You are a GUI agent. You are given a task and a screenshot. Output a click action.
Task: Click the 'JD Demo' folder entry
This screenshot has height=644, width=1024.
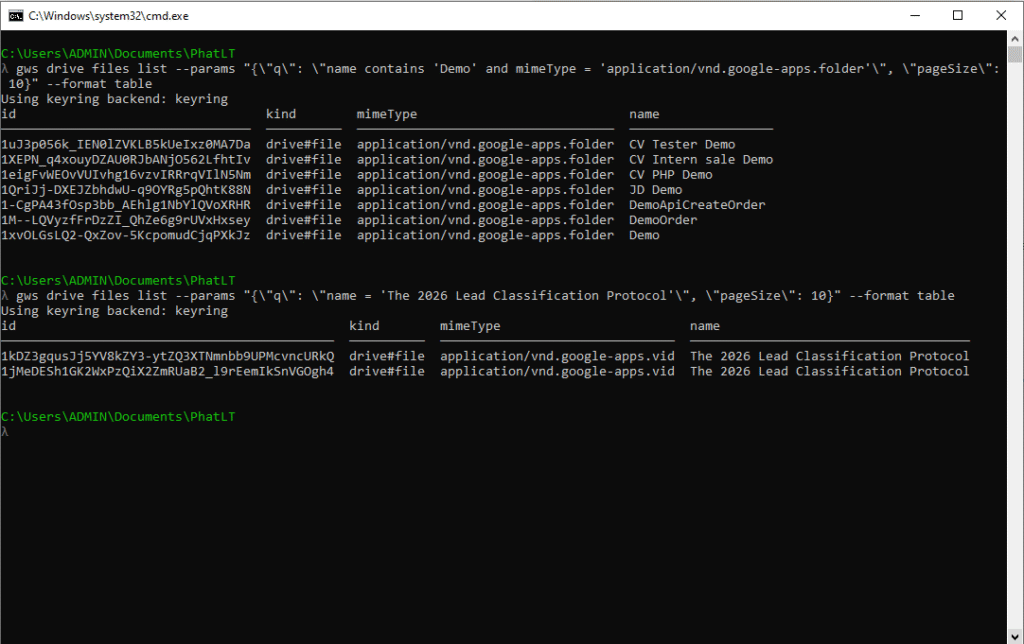pos(655,190)
